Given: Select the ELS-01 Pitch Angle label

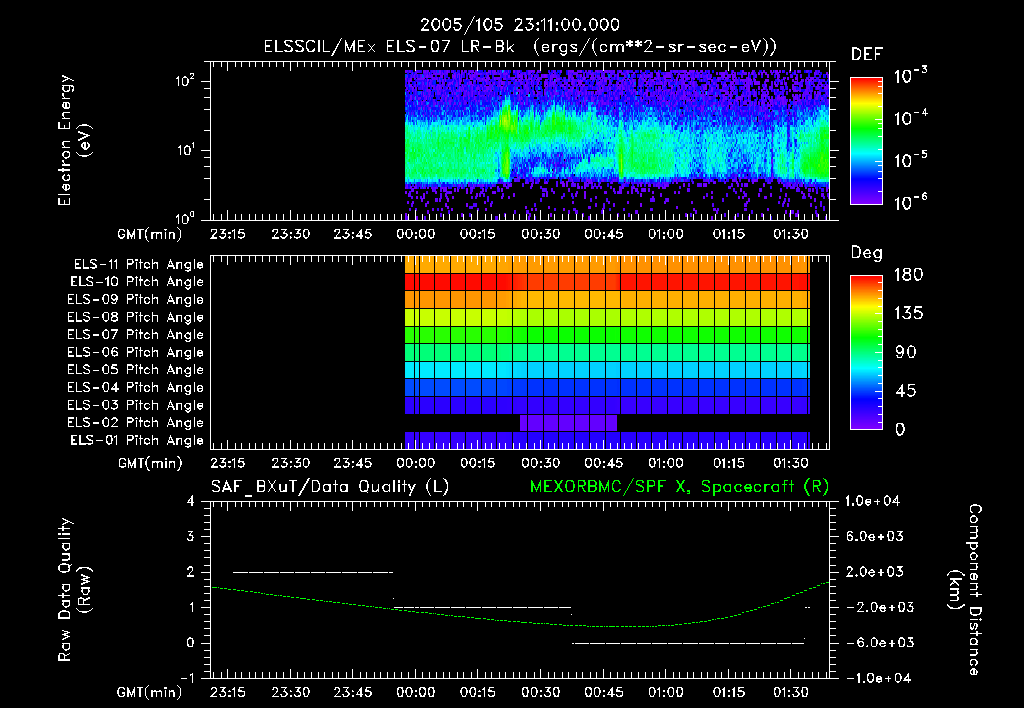Looking at the screenshot, I should (x=137, y=440).
